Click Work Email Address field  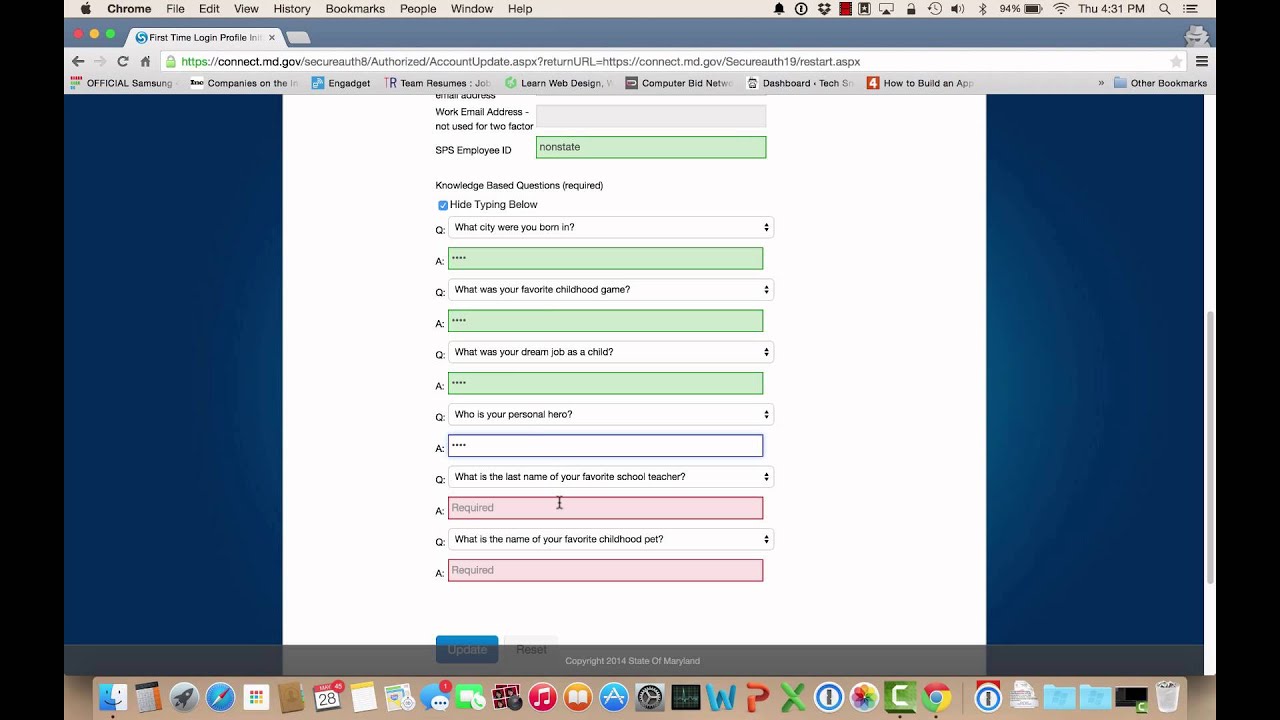[651, 116]
